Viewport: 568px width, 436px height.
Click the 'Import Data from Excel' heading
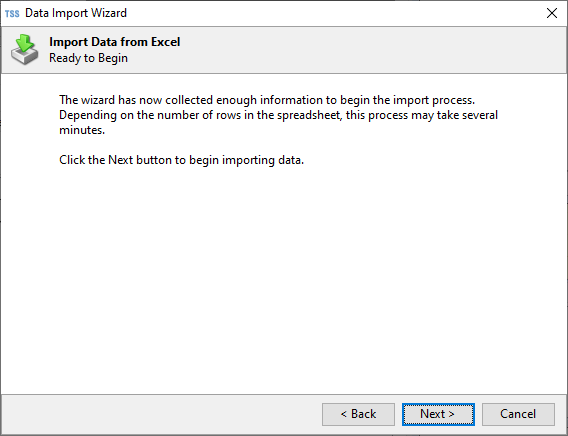tap(114, 42)
